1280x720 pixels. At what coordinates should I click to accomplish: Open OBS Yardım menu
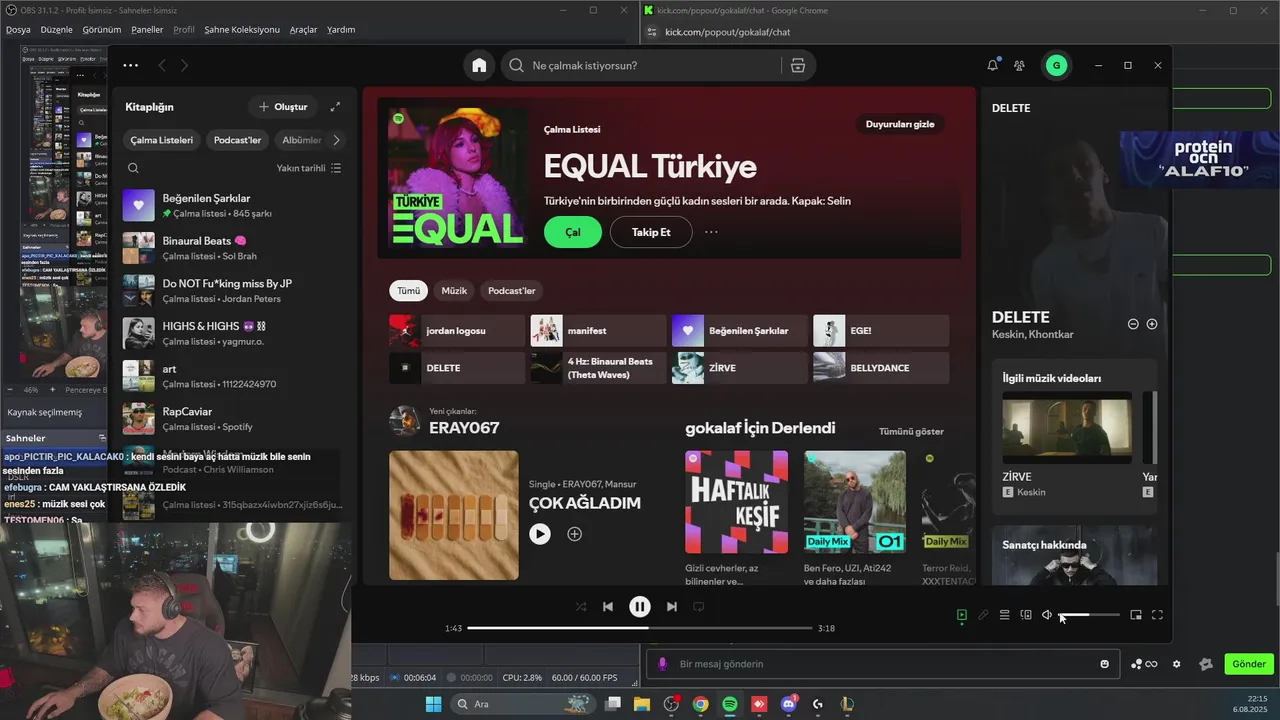click(341, 29)
